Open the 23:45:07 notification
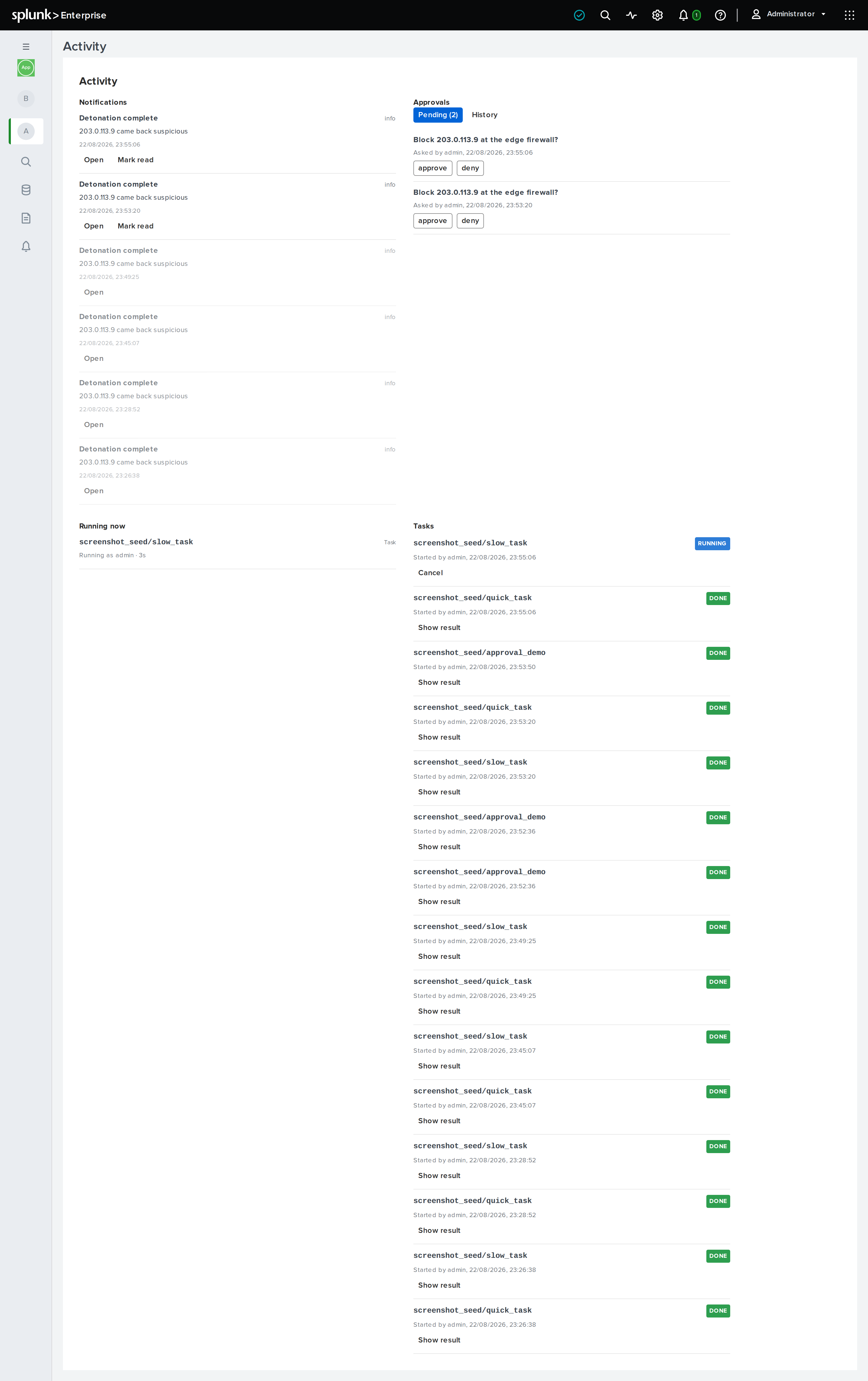The height and width of the screenshot is (1381, 868). point(94,358)
